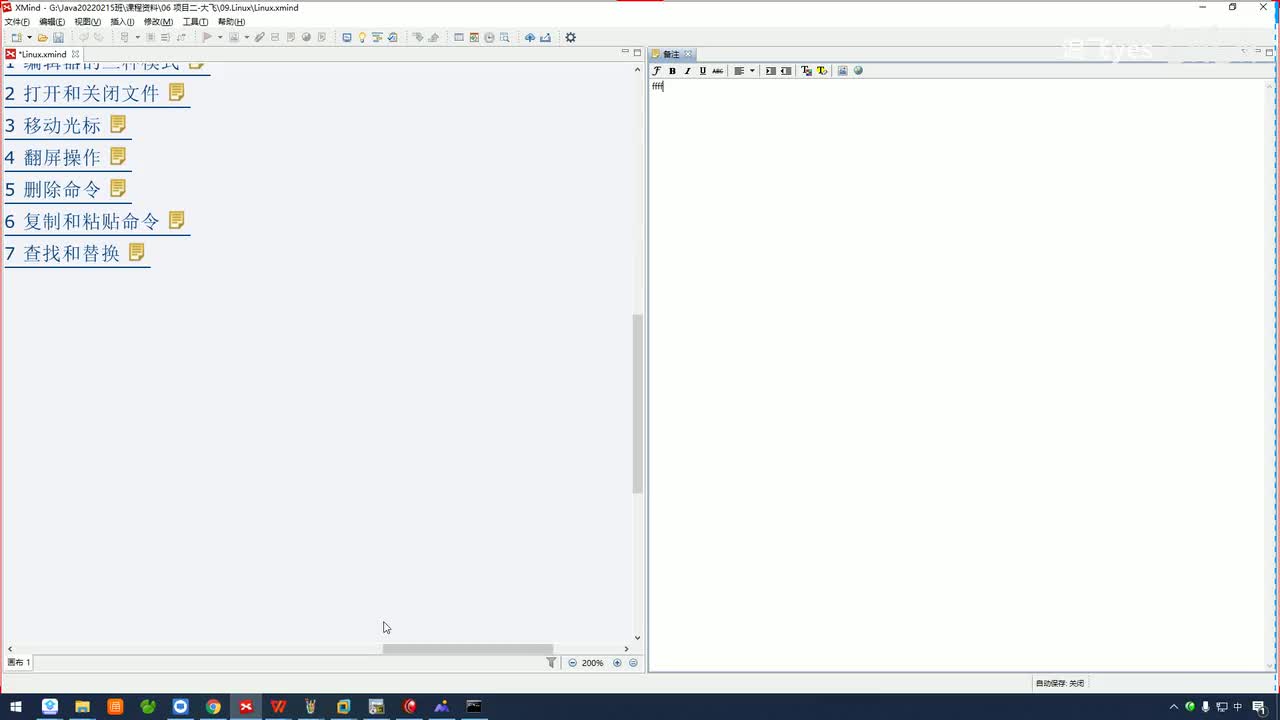Open File Explorer from the taskbar
The height and width of the screenshot is (720, 1280).
(82, 707)
